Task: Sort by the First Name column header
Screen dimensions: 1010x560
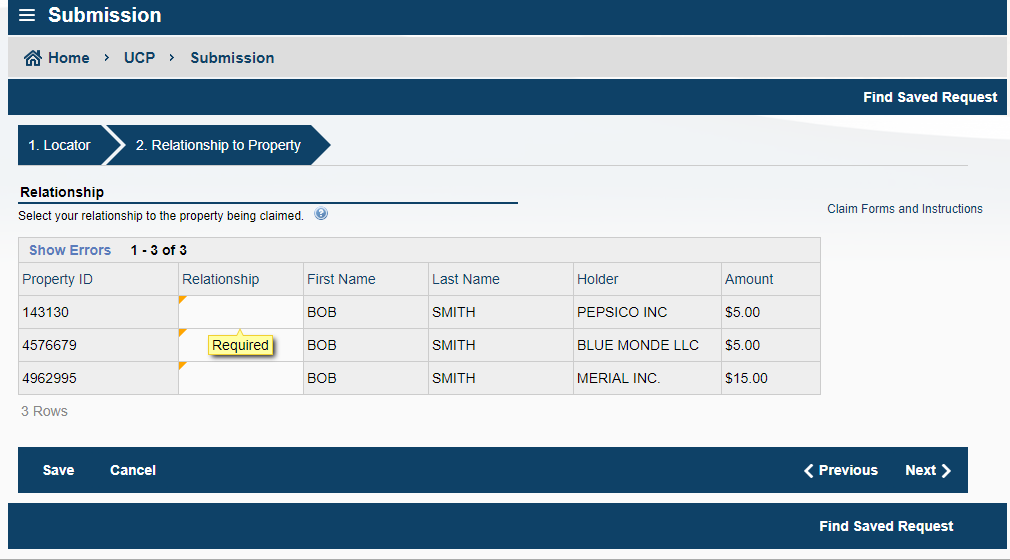Action: point(365,279)
